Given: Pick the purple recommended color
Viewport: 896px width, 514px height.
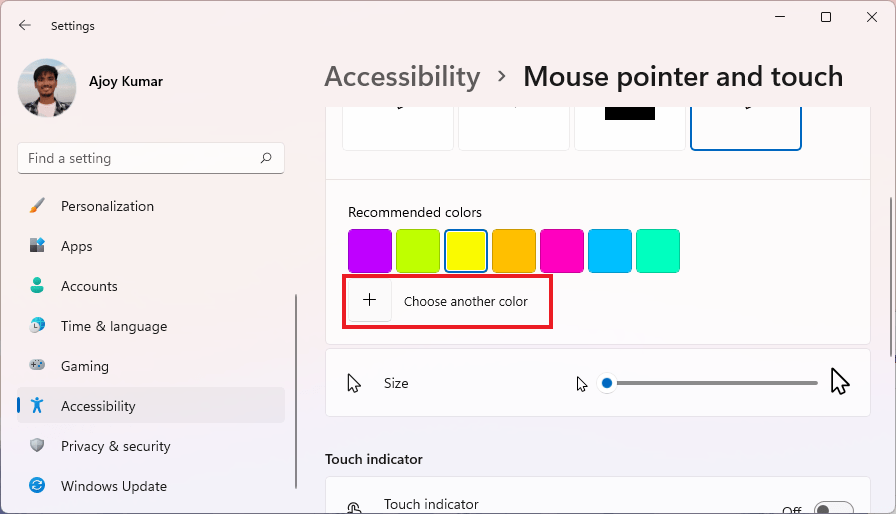Looking at the screenshot, I should point(370,251).
